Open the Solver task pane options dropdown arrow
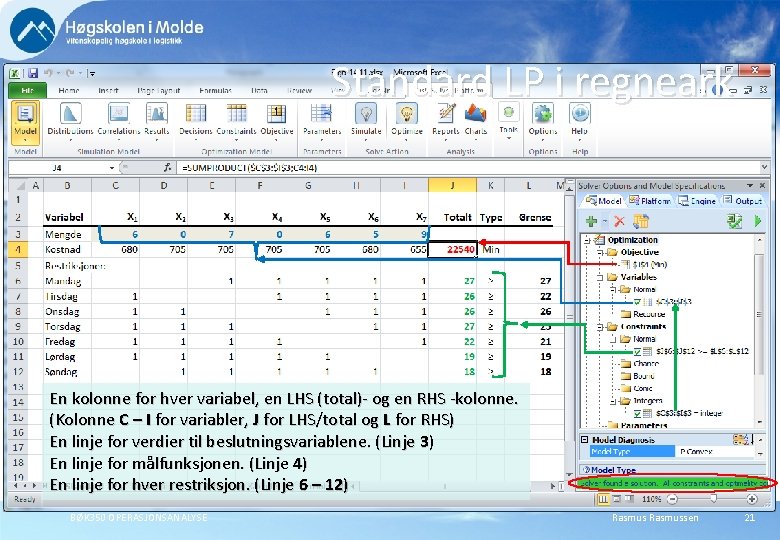The image size is (780, 540). pos(750,185)
